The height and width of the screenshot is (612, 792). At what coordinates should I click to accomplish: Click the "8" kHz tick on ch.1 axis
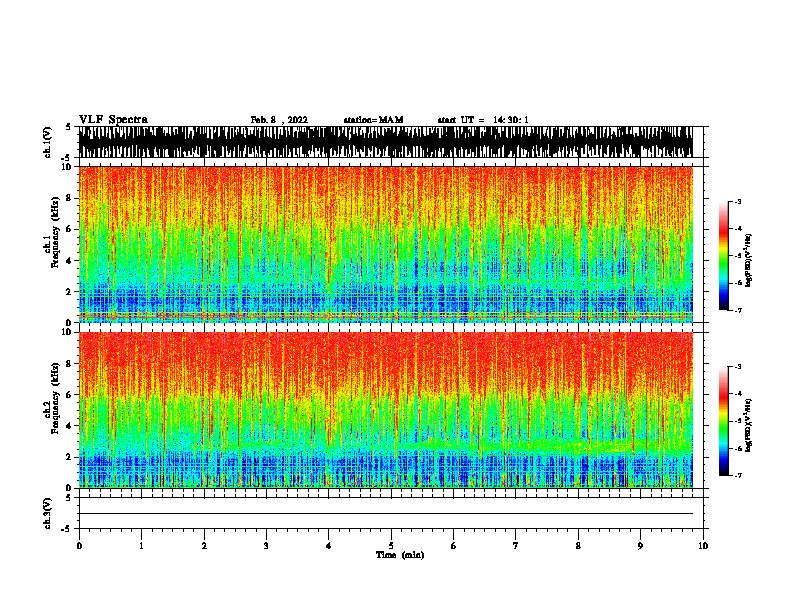click(x=69, y=198)
